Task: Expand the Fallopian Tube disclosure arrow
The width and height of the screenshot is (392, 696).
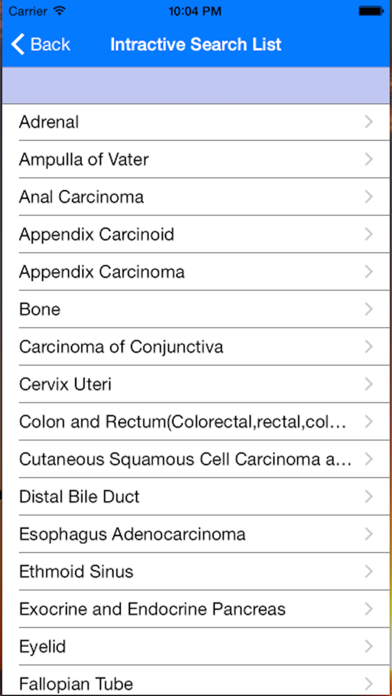Action: tap(368, 683)
